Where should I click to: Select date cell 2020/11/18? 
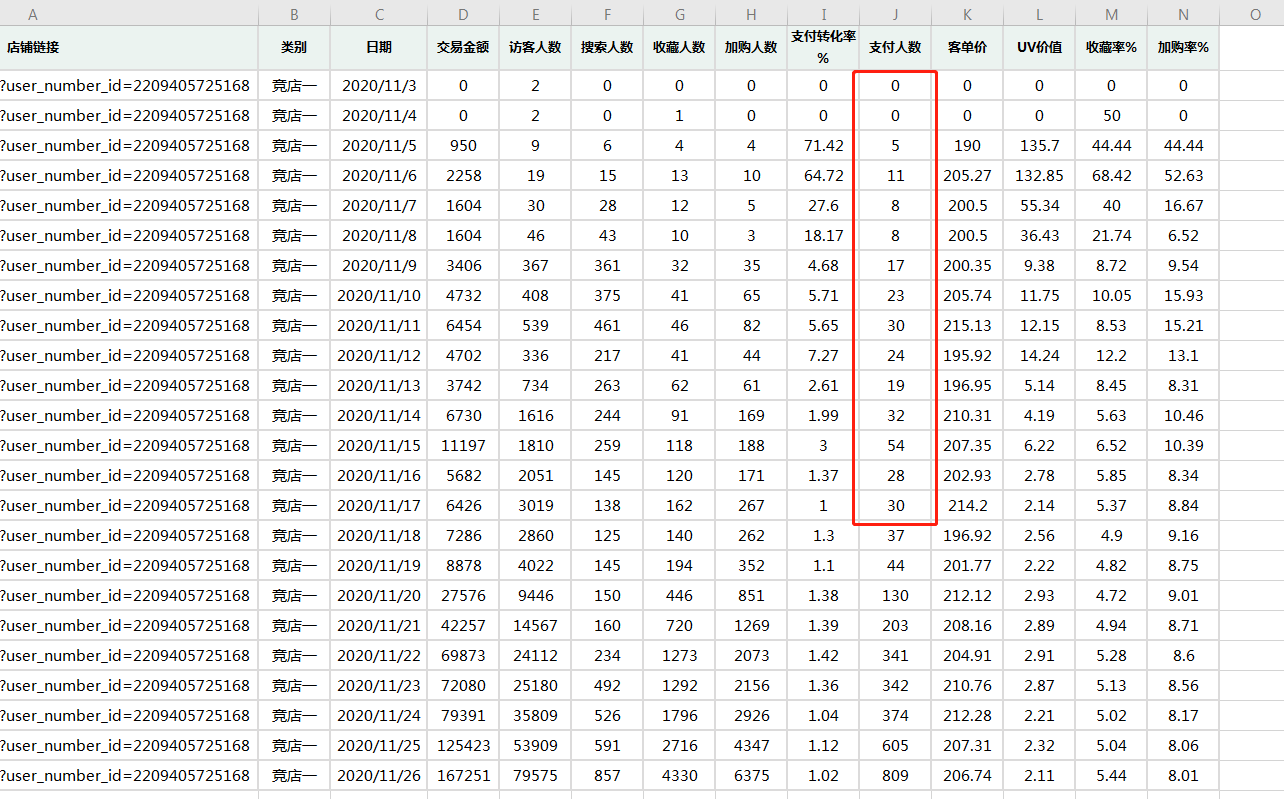pos(379,536)
